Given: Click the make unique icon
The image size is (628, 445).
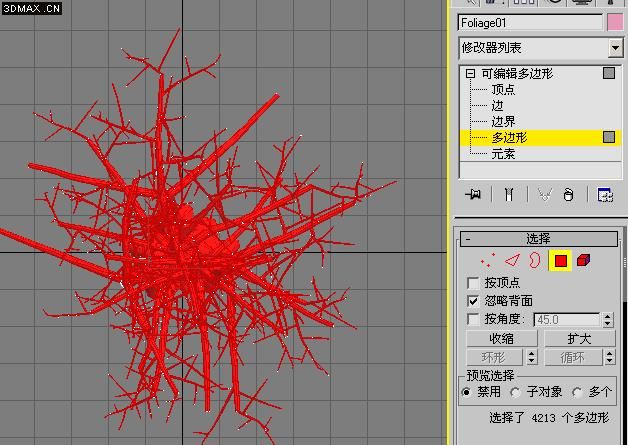Looking at the screenshot, I should [x=544, y=195].
